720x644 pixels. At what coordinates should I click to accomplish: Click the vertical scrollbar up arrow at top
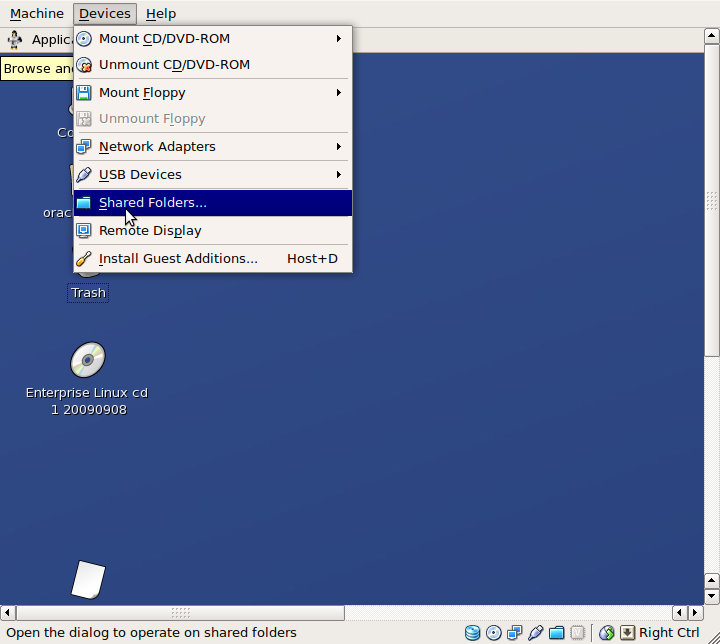[x=712, y=36]
